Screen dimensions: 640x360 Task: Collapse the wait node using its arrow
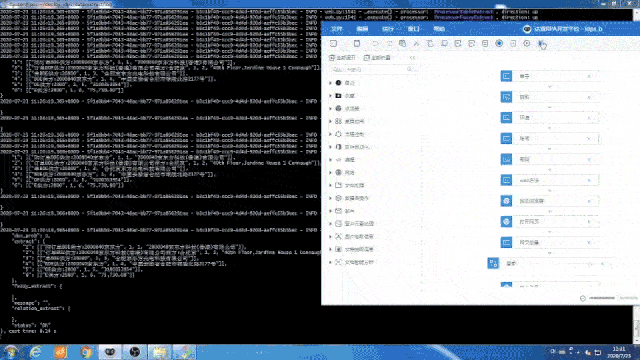click(589, 180)
